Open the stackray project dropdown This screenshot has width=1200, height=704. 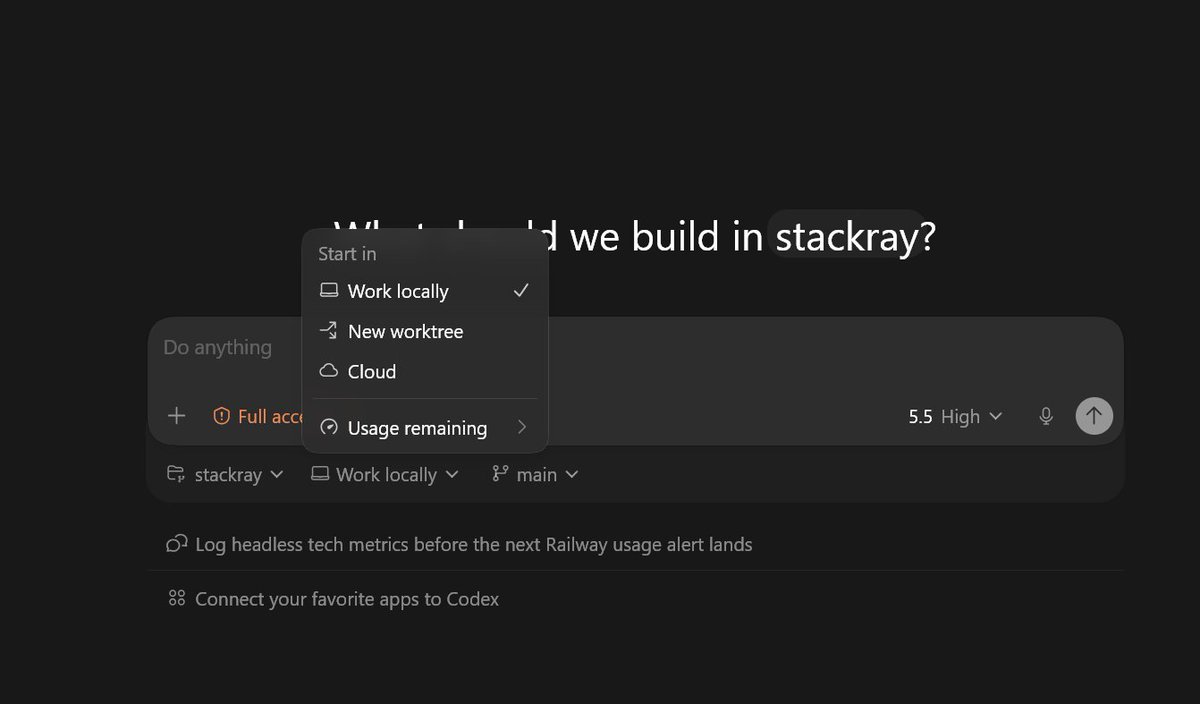coord(225,474)
